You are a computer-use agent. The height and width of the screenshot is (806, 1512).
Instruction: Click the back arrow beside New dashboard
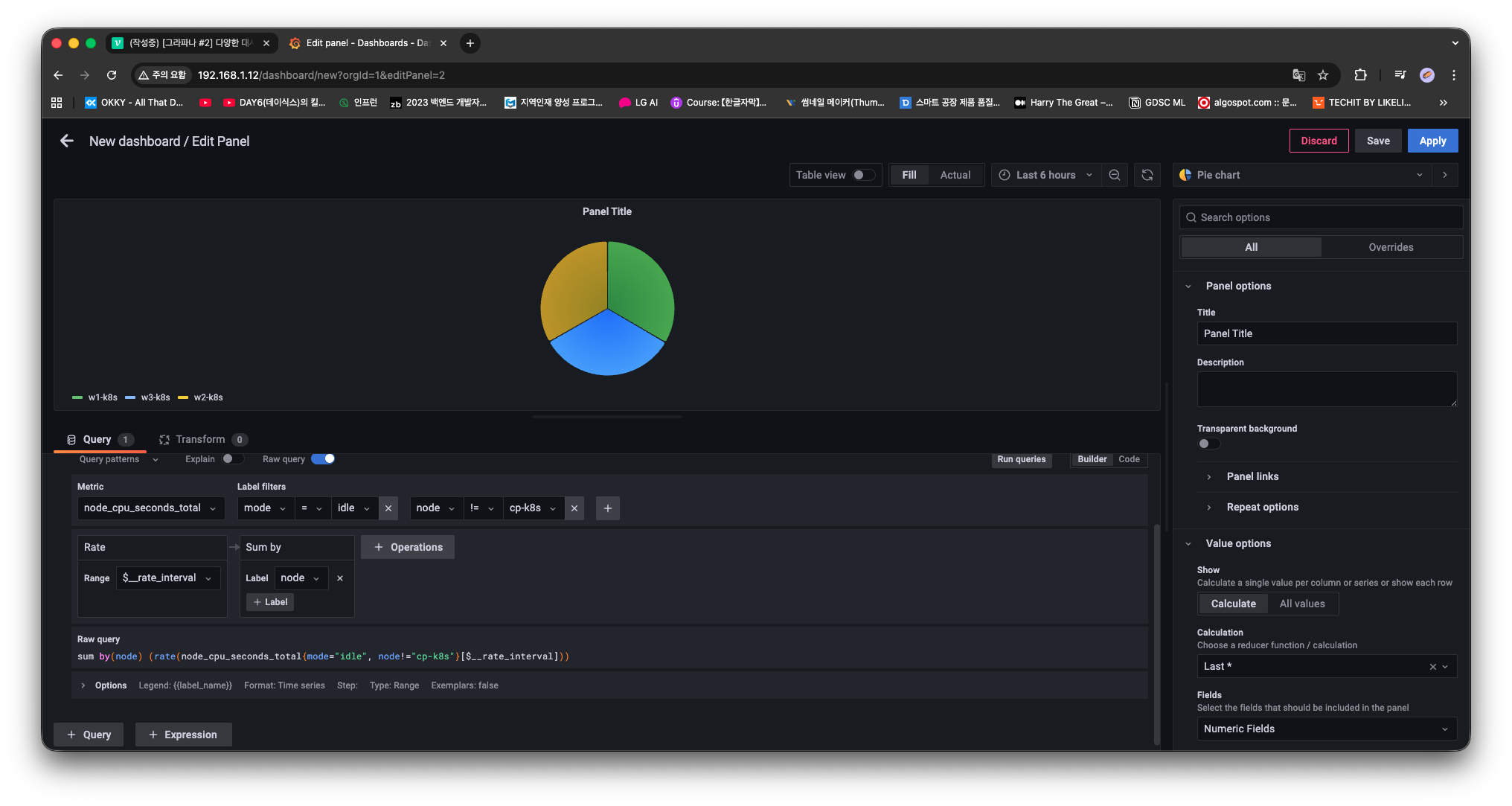[67, 141]
